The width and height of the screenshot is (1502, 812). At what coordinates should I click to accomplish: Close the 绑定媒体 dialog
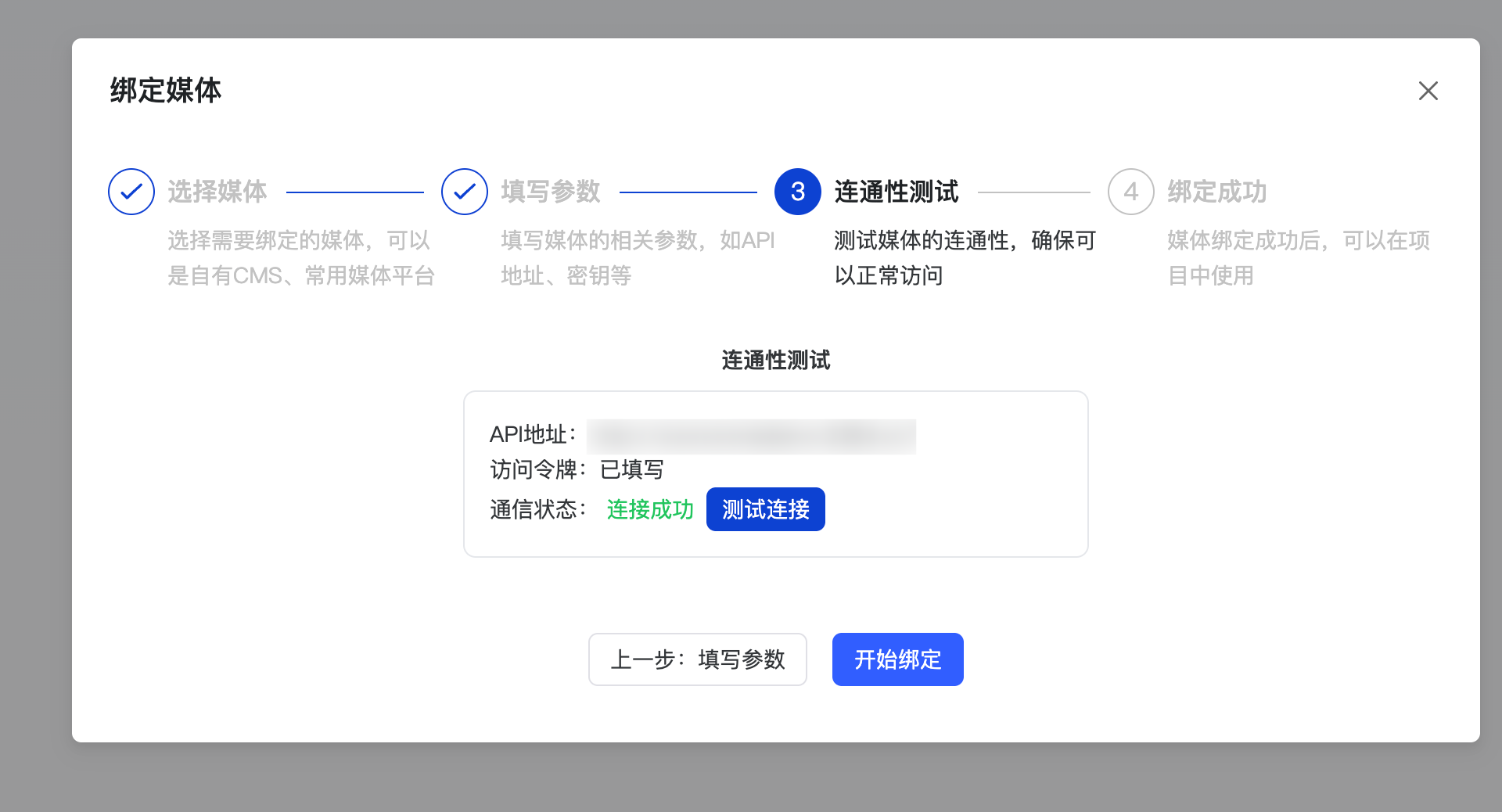(1428, 91)
